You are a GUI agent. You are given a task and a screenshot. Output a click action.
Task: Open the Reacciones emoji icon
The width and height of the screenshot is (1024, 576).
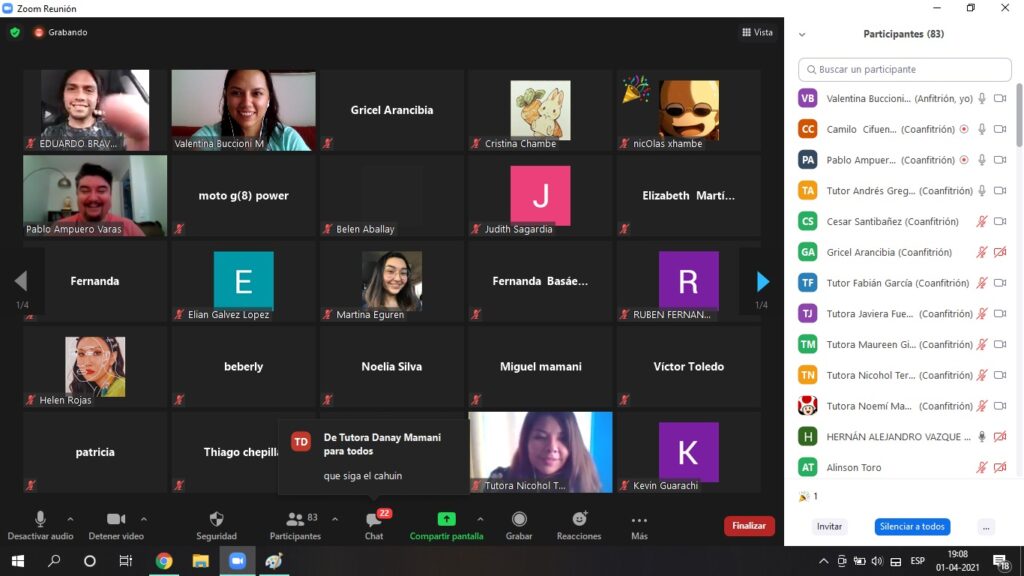pos(579,520)
